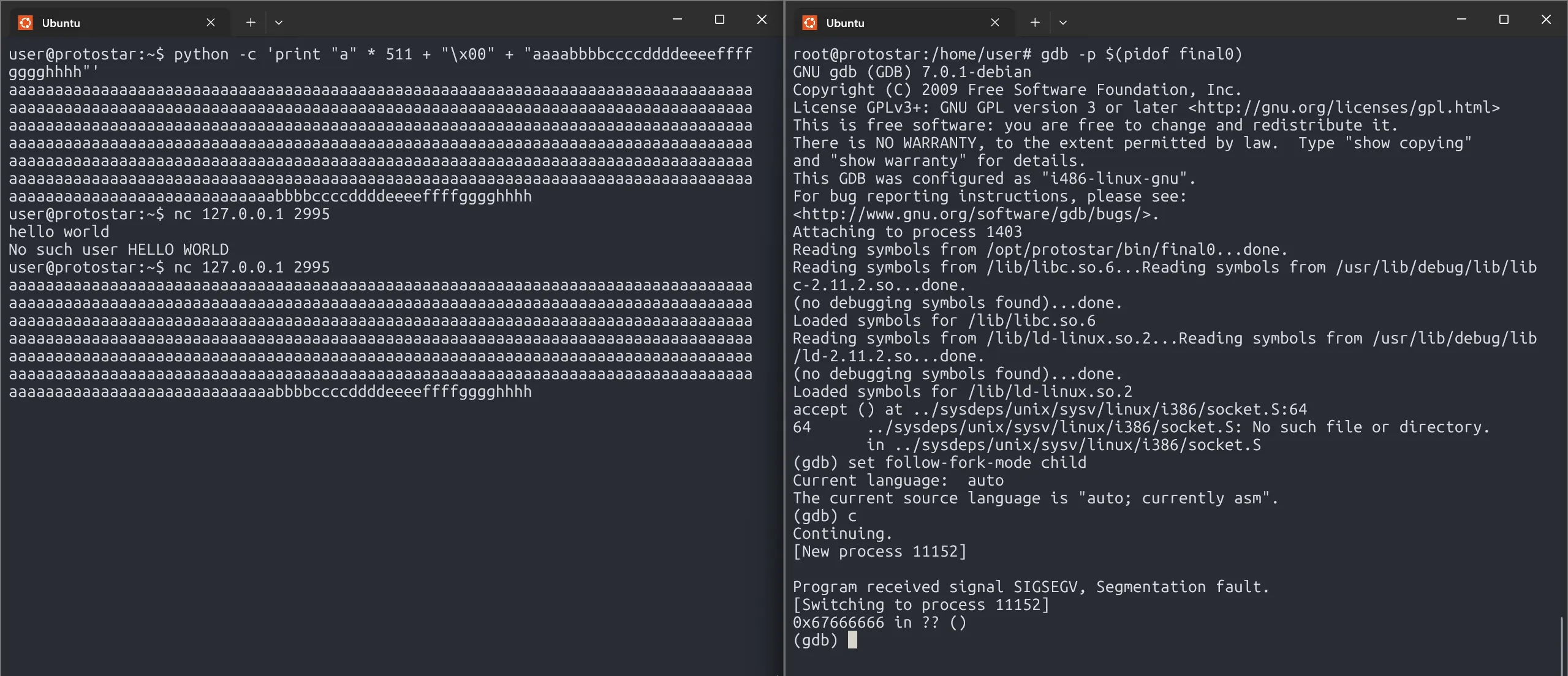Open a new tab in left terminal

(251, 23)
